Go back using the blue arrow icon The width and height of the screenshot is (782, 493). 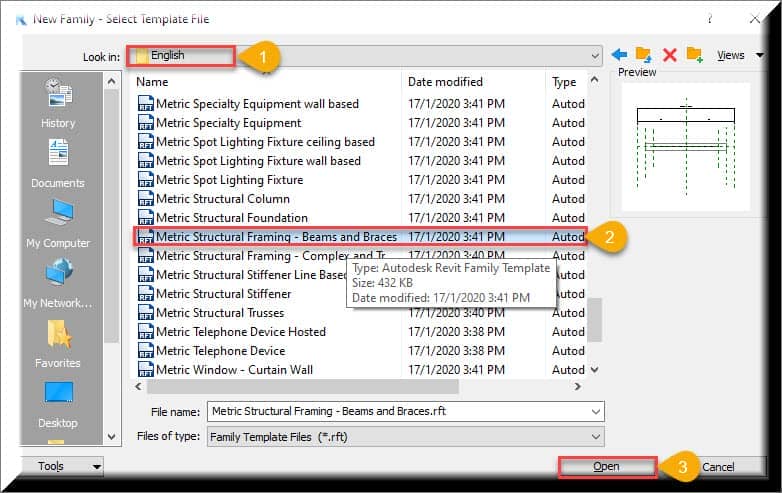point(619,54)
